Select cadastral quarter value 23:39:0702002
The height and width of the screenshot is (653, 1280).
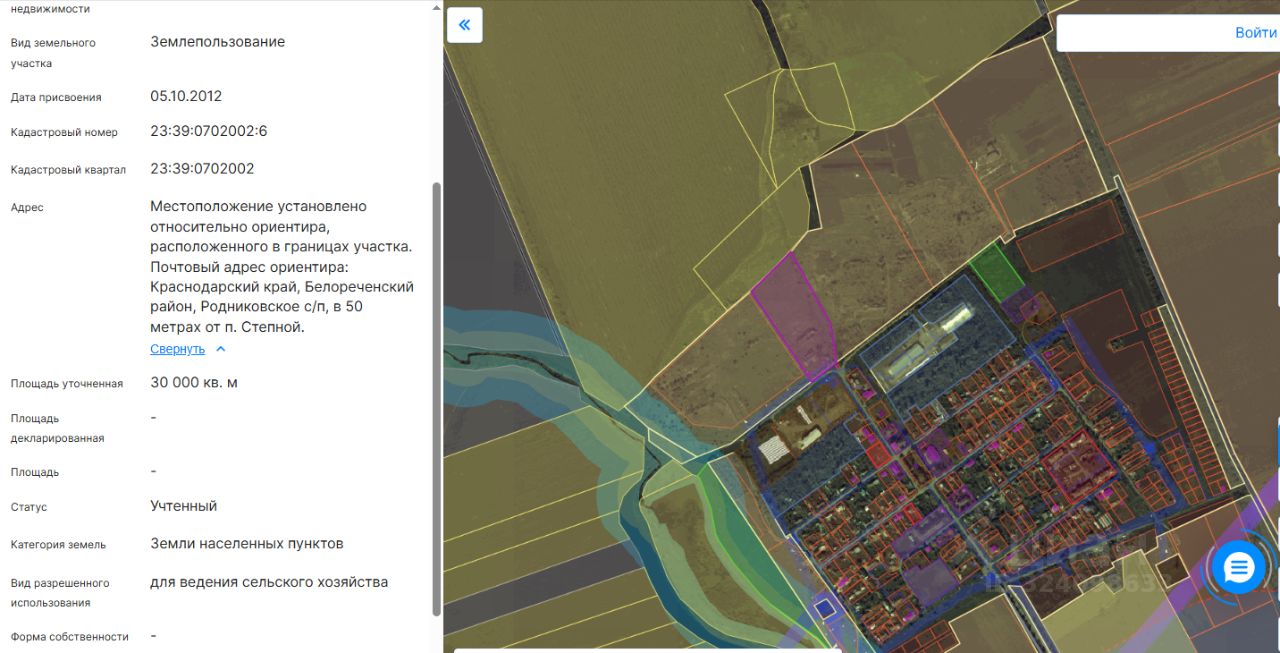pyautogui.click(x=202, y=168)
